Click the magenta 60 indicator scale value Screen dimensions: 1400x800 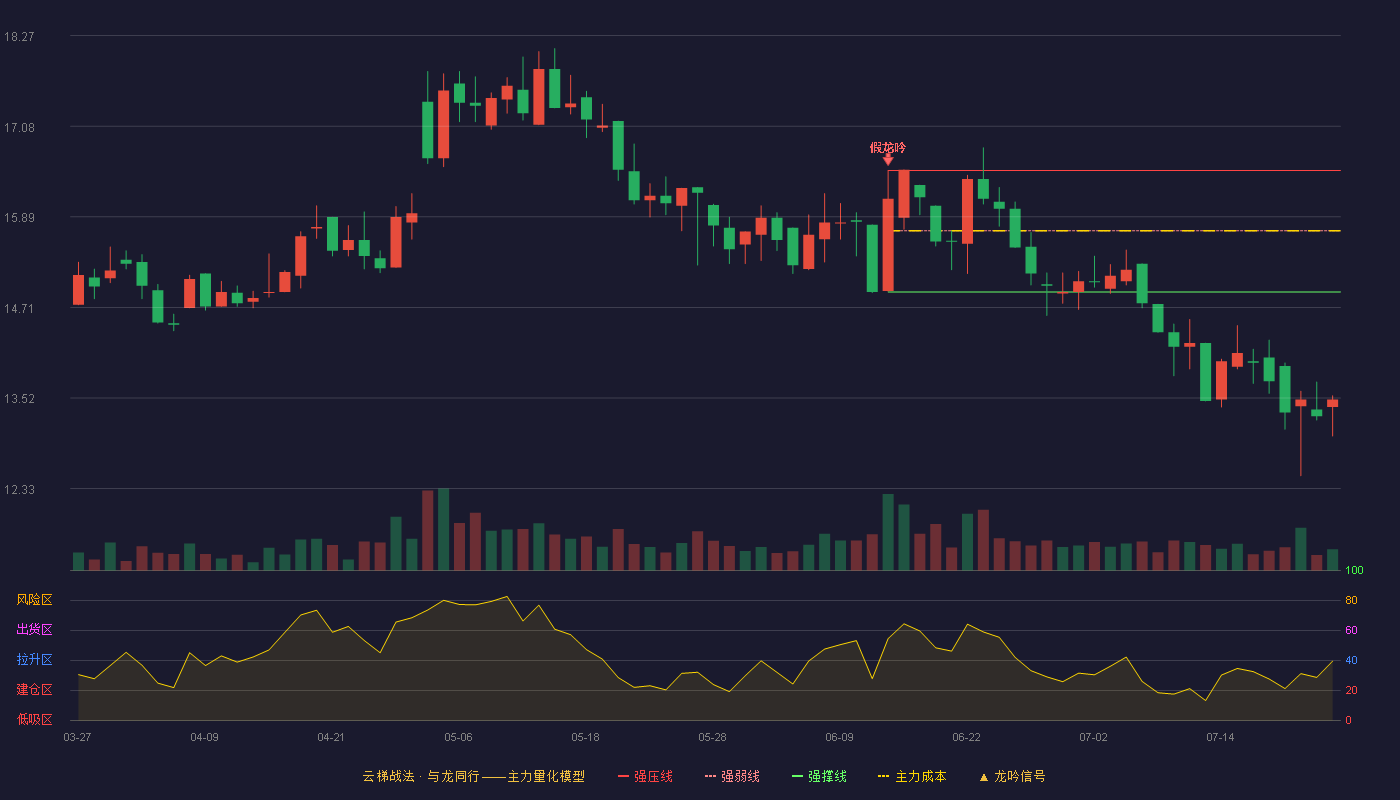[1351, 630]
